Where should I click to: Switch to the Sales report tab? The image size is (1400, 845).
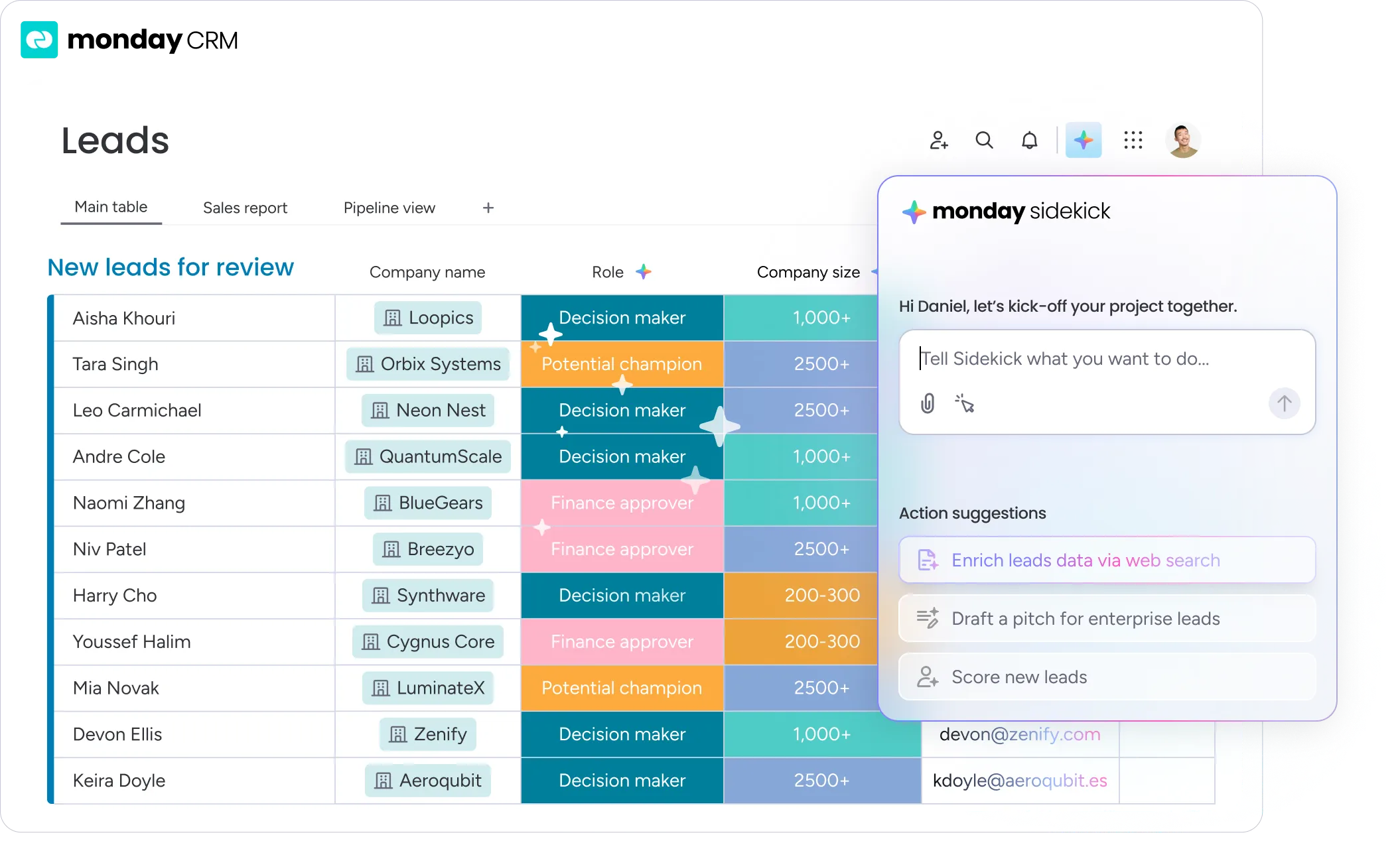pyautogui.click(x=245, y=208)
